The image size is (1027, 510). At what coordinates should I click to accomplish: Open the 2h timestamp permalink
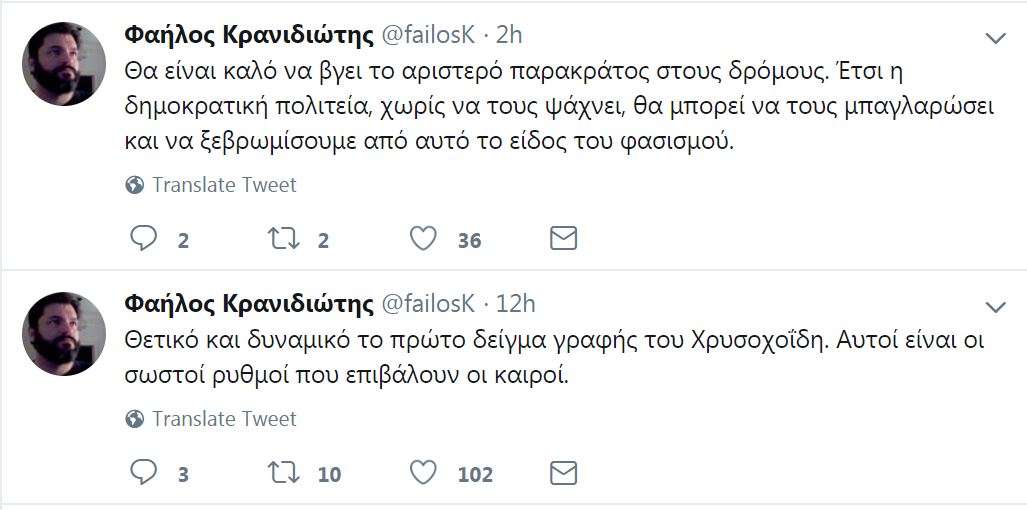(510, 36)
